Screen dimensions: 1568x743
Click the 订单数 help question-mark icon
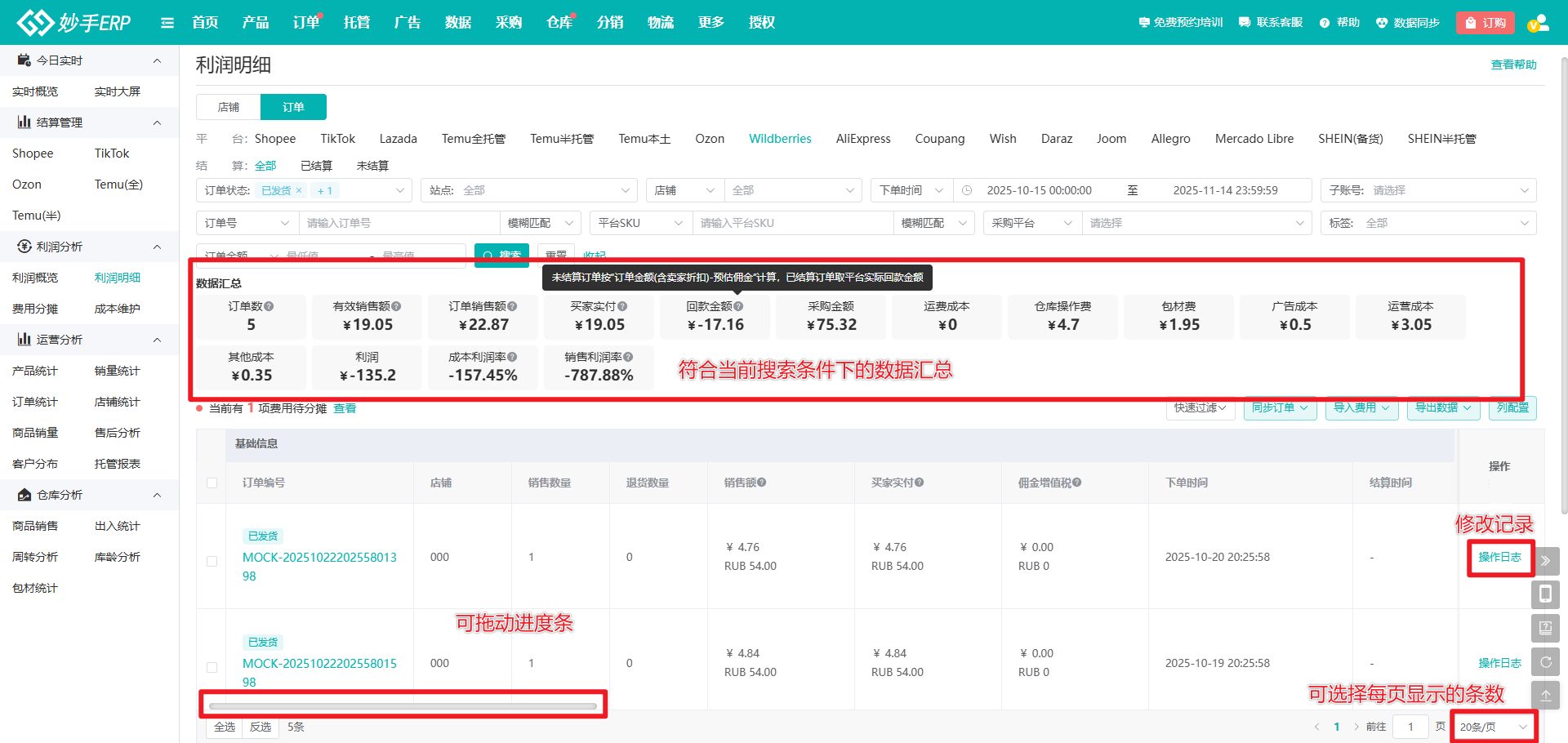coord(269,306)
